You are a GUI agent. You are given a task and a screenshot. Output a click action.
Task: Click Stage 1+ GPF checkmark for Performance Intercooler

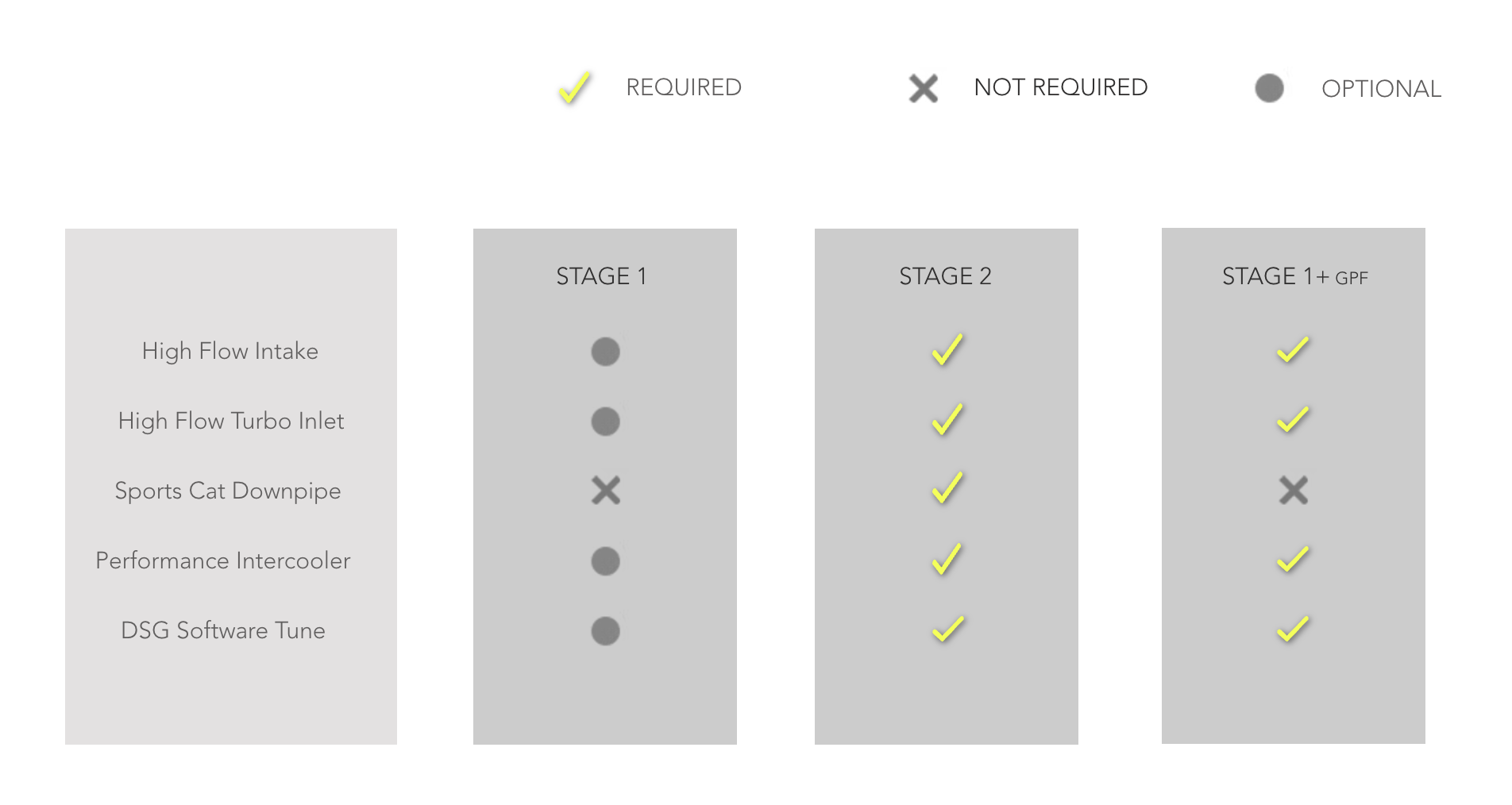coord(1292,560)
